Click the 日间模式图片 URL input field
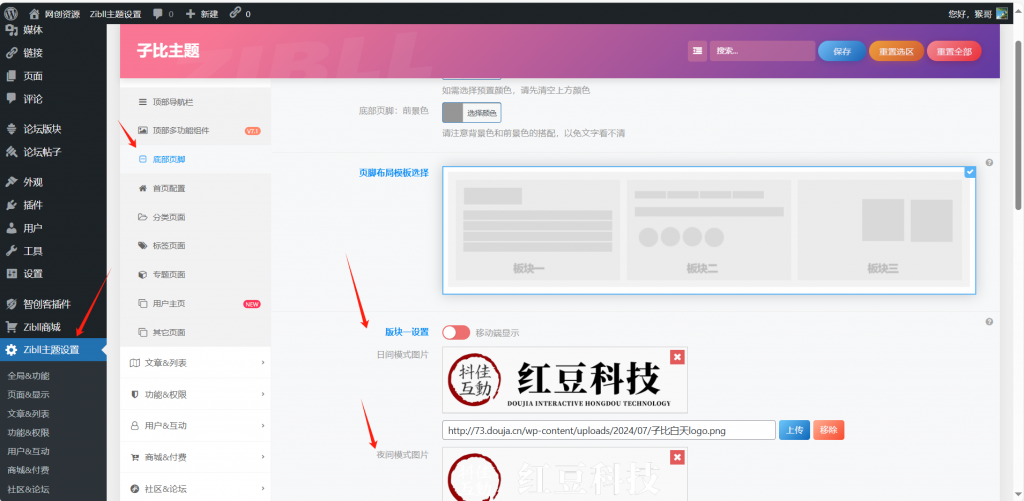The image size is (1024, 501). pyautogui.click(x=609, y=430)
